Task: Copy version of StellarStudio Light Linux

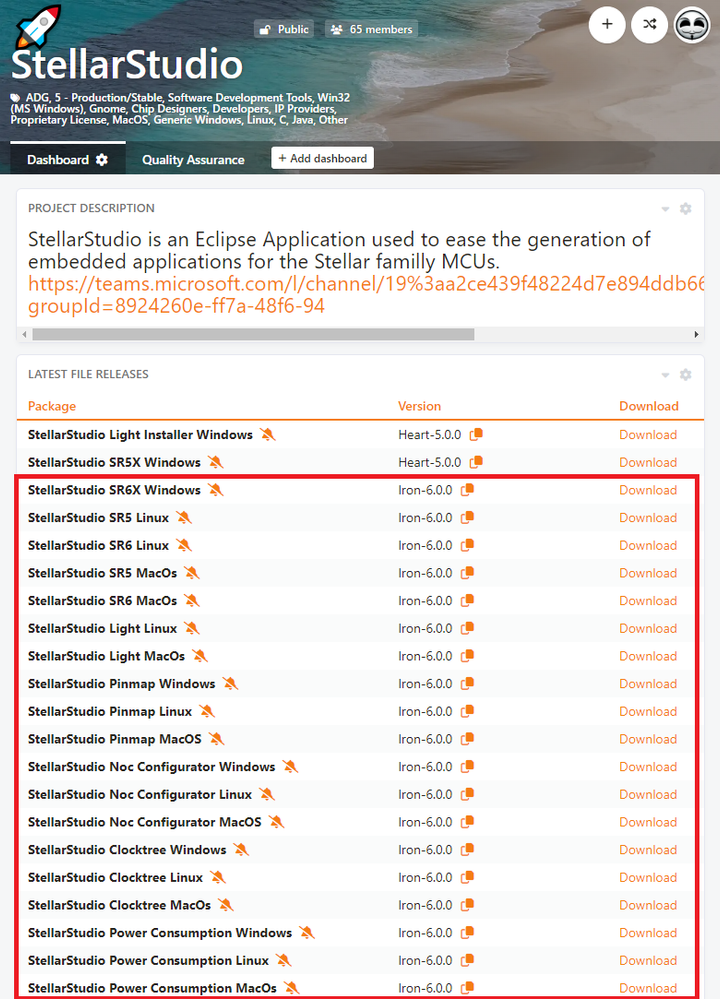Action: click(467, 628)
